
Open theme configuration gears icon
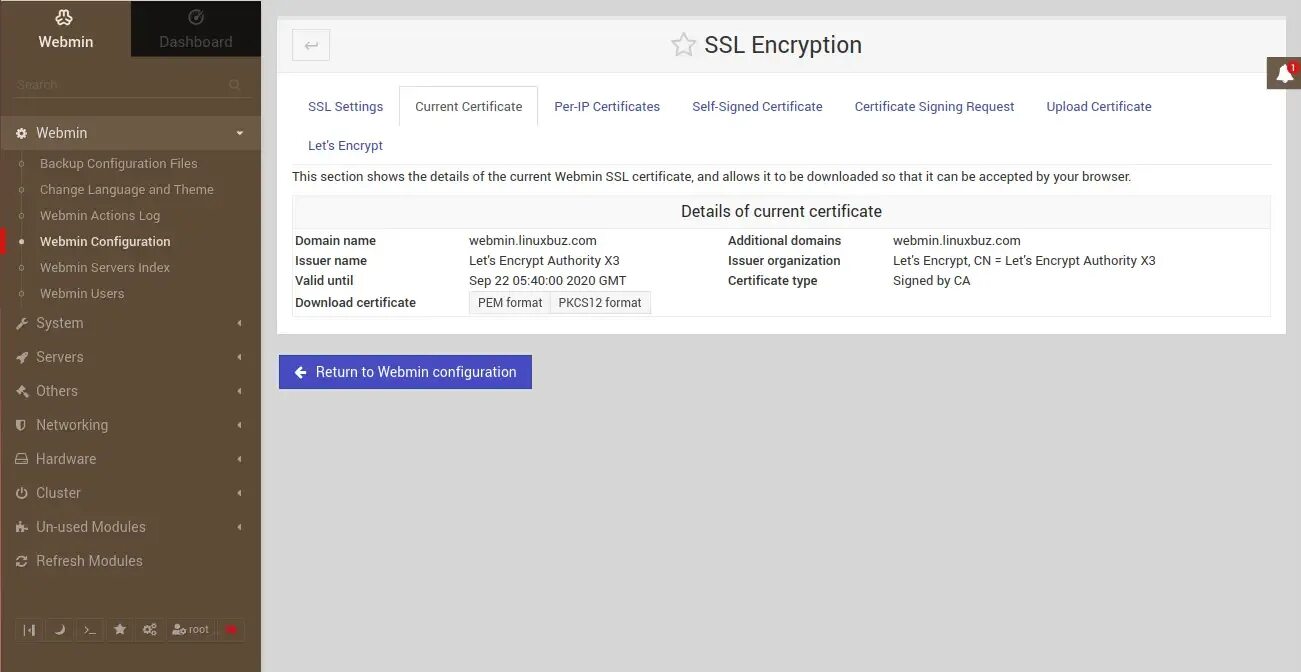(x=150, y=629)
